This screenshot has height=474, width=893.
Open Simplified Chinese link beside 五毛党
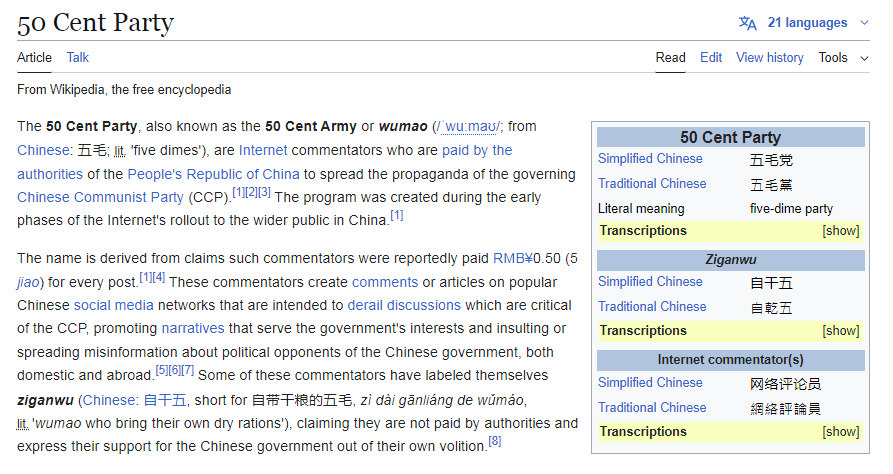tap(650, 159)
